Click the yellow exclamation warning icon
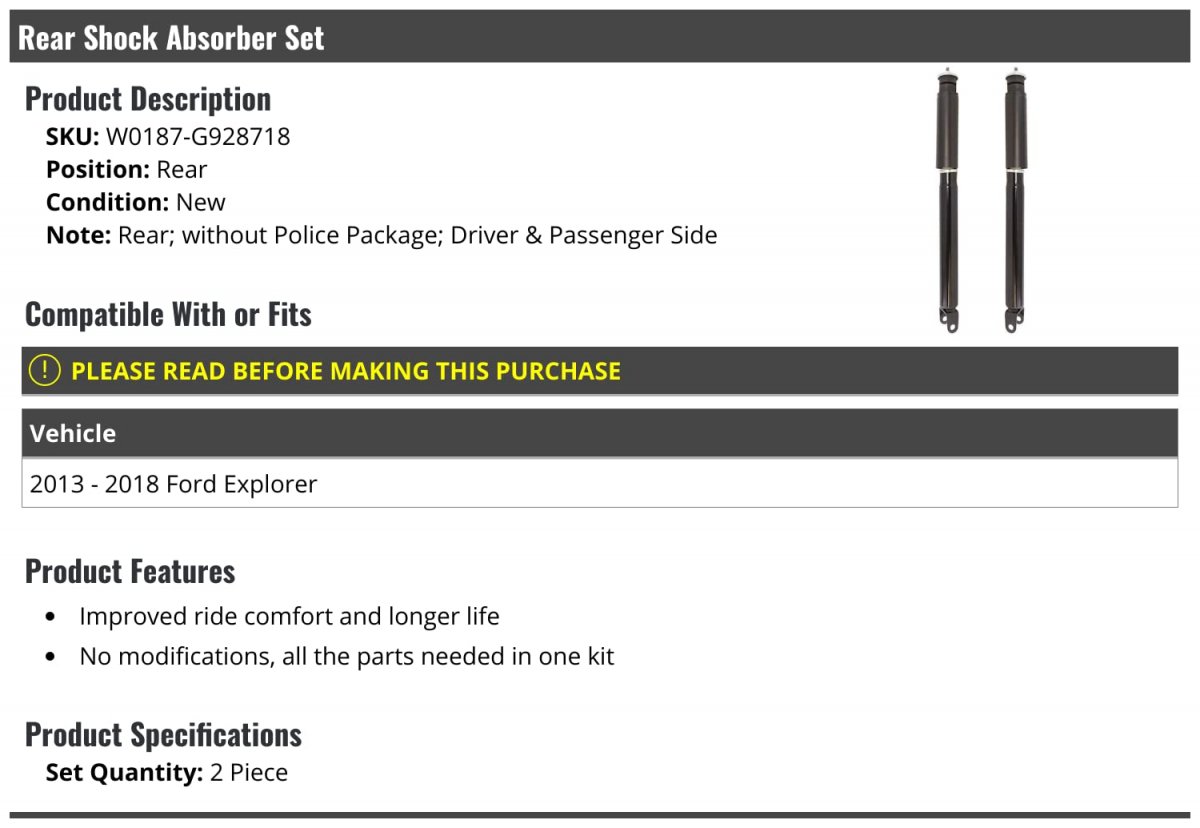This screenshot has width=1200, height=828. click(x=45, y=371)
